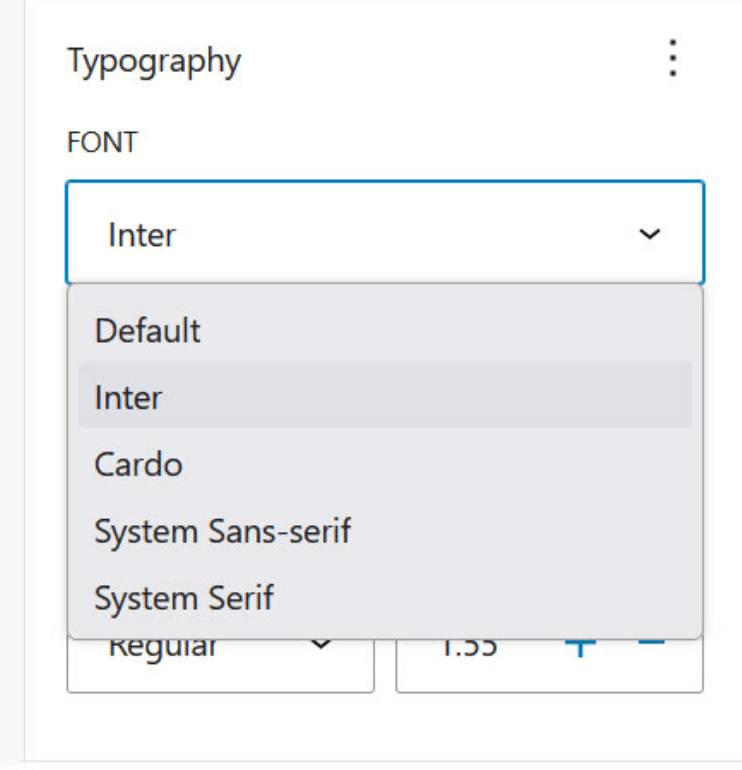742x770 pixels.
Task: Collapse the Font dropdown showing Inter
Action: coord(385,234)
